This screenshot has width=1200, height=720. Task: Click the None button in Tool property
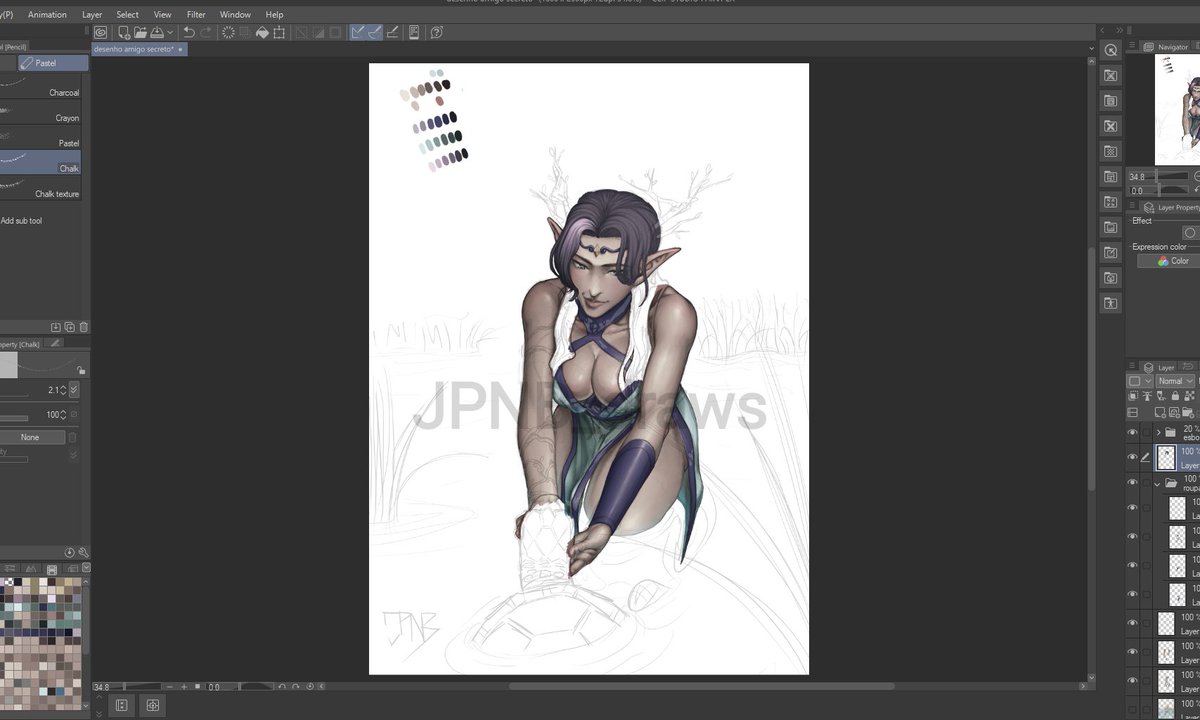pos(31,437)
